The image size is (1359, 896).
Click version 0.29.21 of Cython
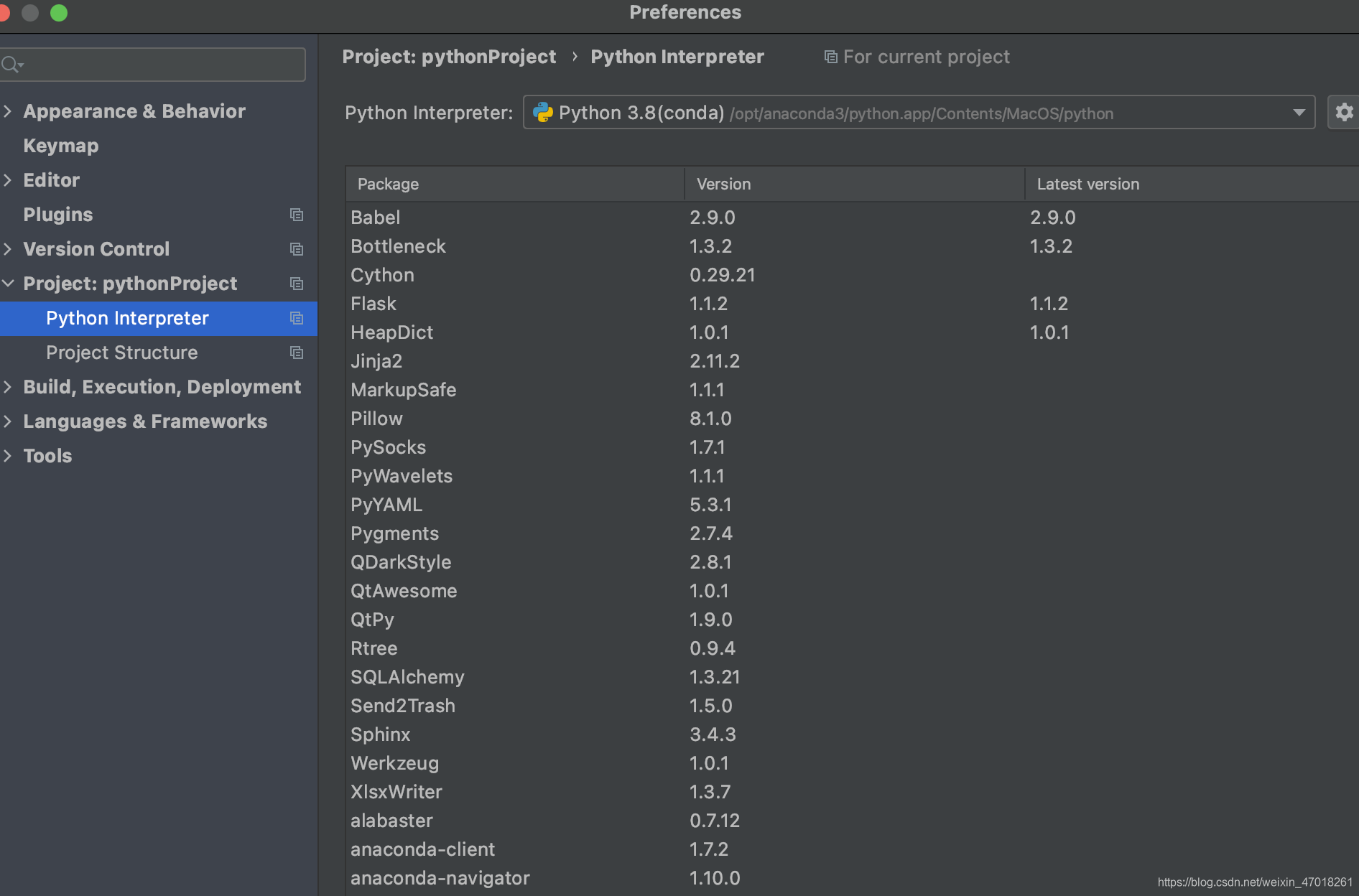tap(723, 275)
